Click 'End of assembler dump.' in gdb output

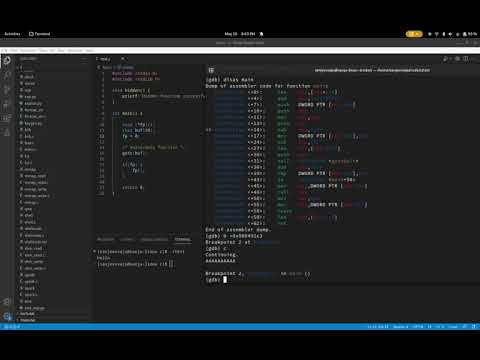click(x=238, y=229)
